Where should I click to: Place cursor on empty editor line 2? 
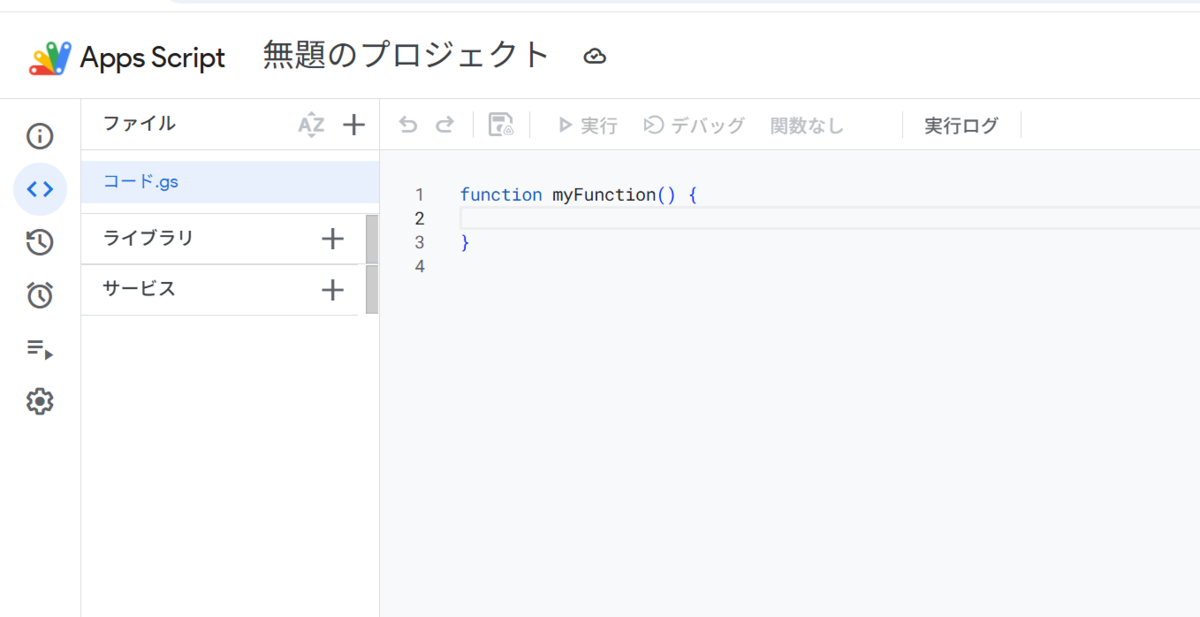(830, 218)
